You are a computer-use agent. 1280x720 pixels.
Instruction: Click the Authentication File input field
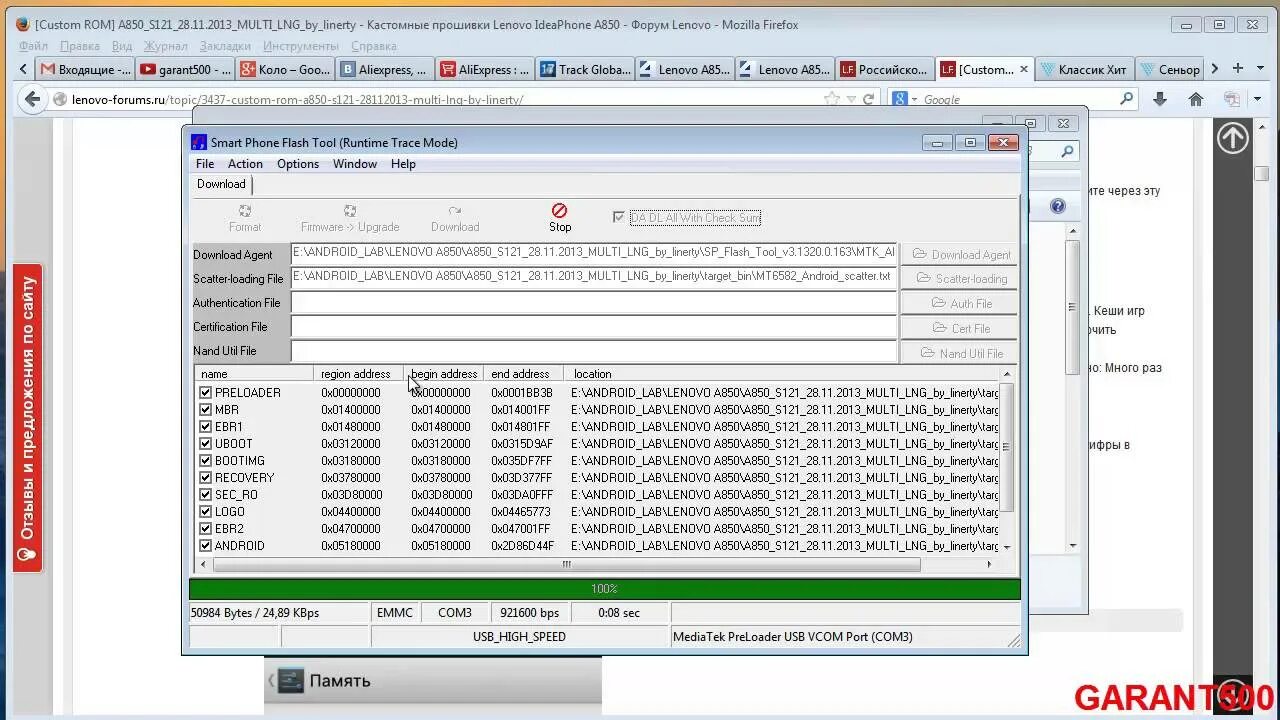point(594,302)
